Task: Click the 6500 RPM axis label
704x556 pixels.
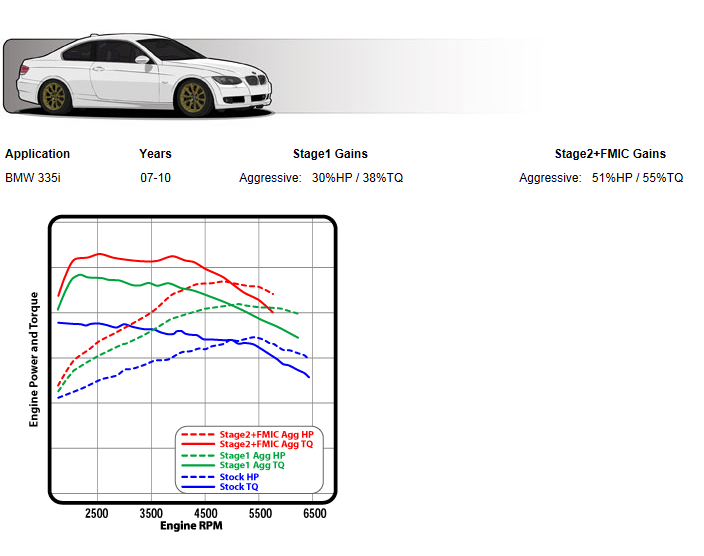Action: coord(315,513)
